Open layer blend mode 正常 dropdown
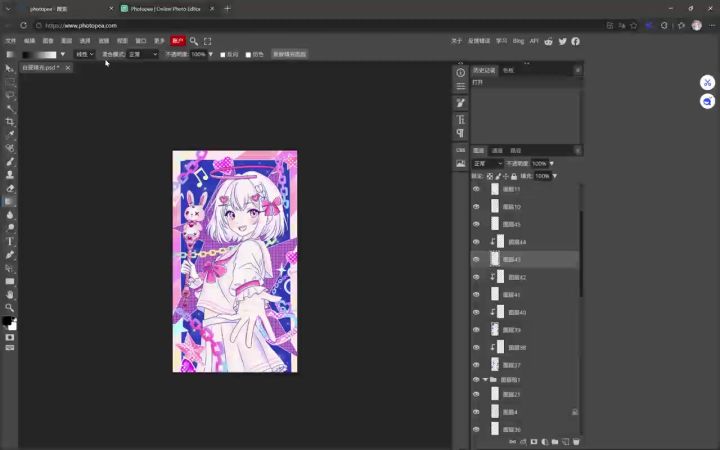 coord(488,163)
